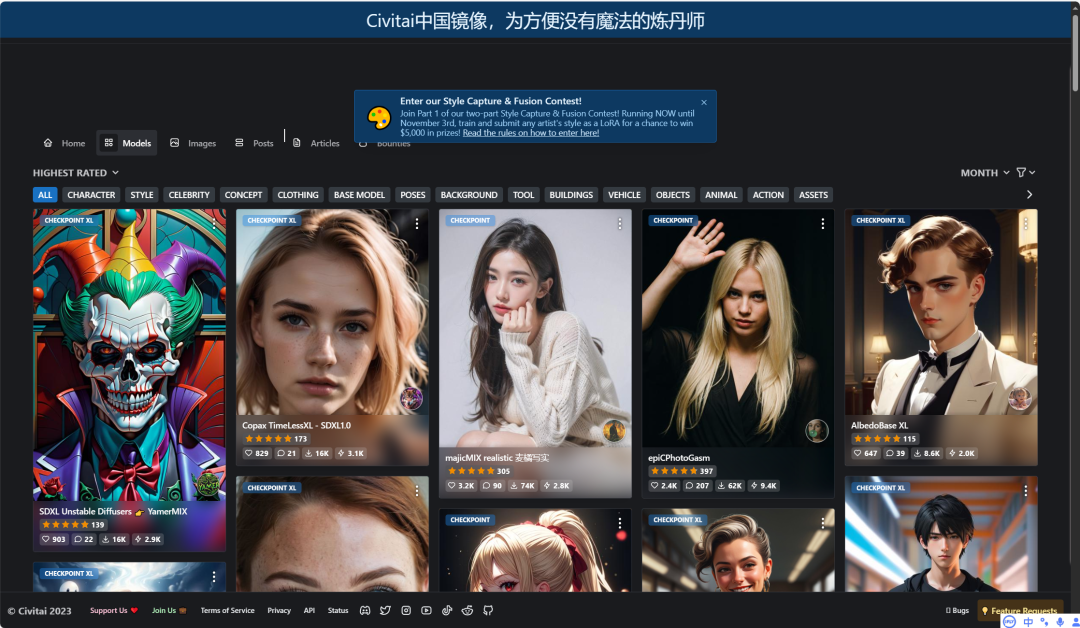The width and height of the screenshot is (1080, 628).
Task: Switch to the Articles tab
Action: coord(317,143)
